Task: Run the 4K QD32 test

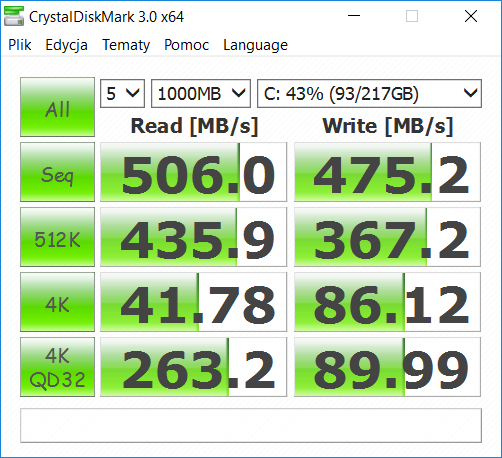Action: 57,367
